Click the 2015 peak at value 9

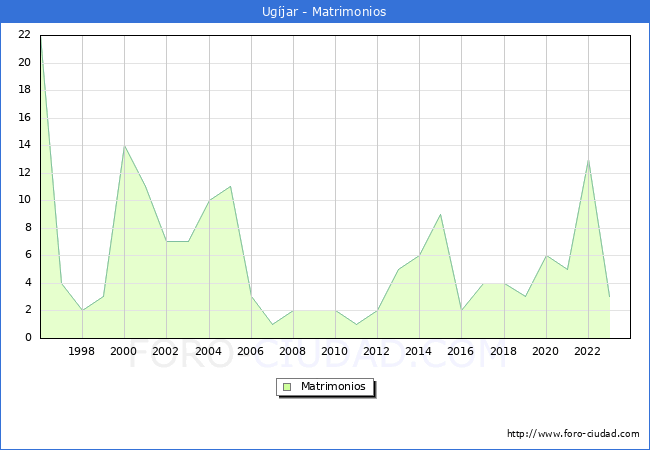click(440, 214)
